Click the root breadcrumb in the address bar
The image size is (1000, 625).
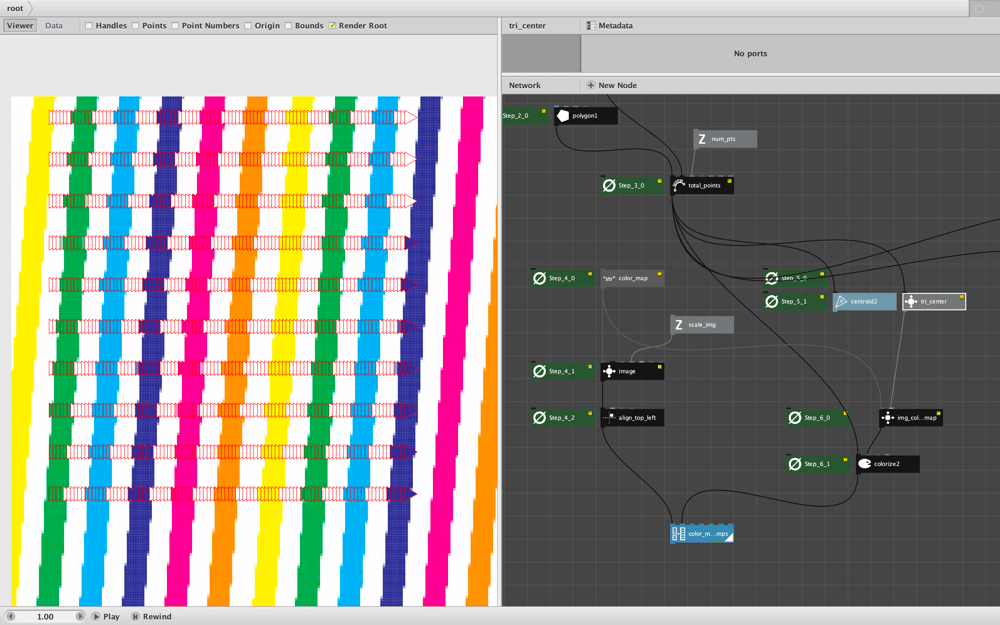[x=15, y=8]
